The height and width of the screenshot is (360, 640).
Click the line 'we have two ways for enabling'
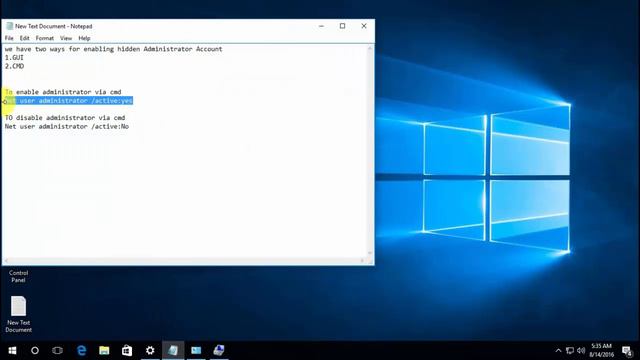(x=113, y=49)
